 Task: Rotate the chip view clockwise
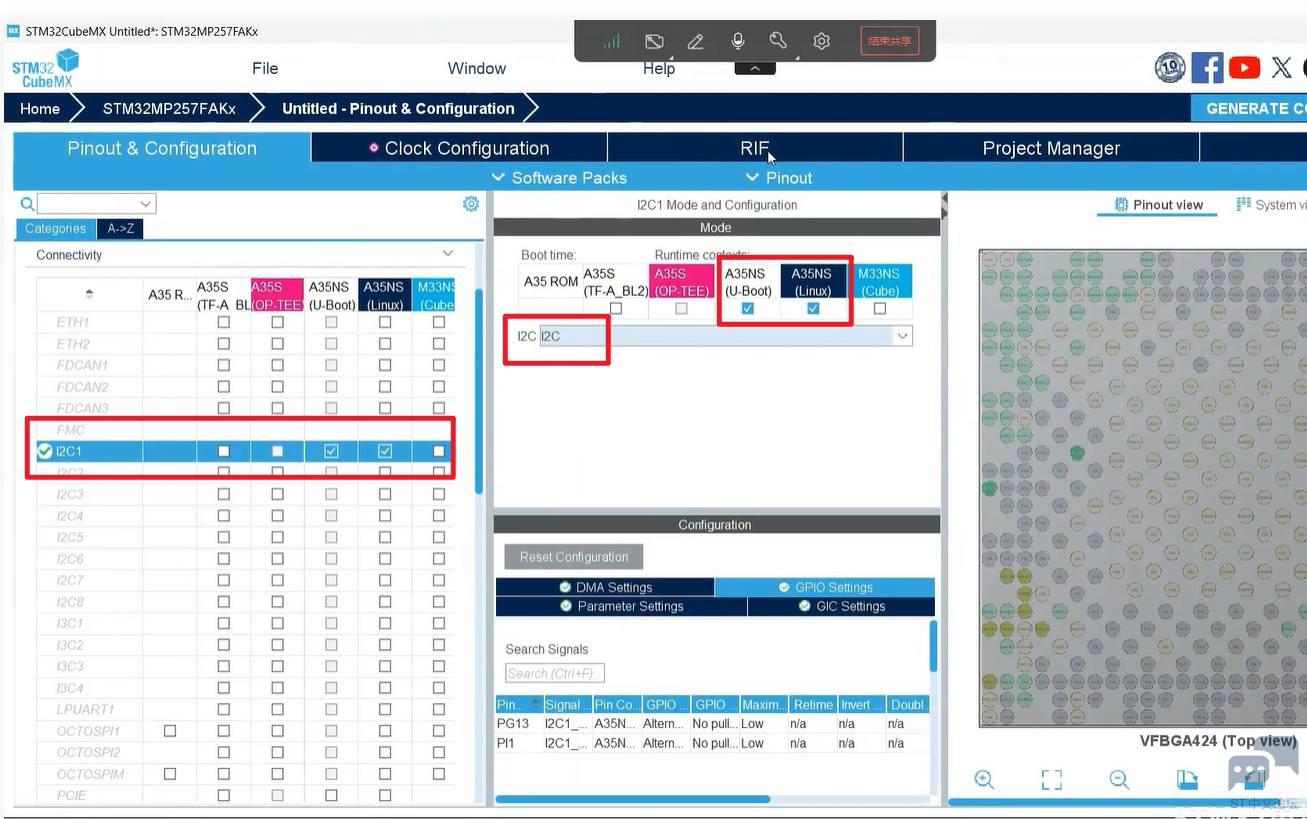pos(1187,780)
